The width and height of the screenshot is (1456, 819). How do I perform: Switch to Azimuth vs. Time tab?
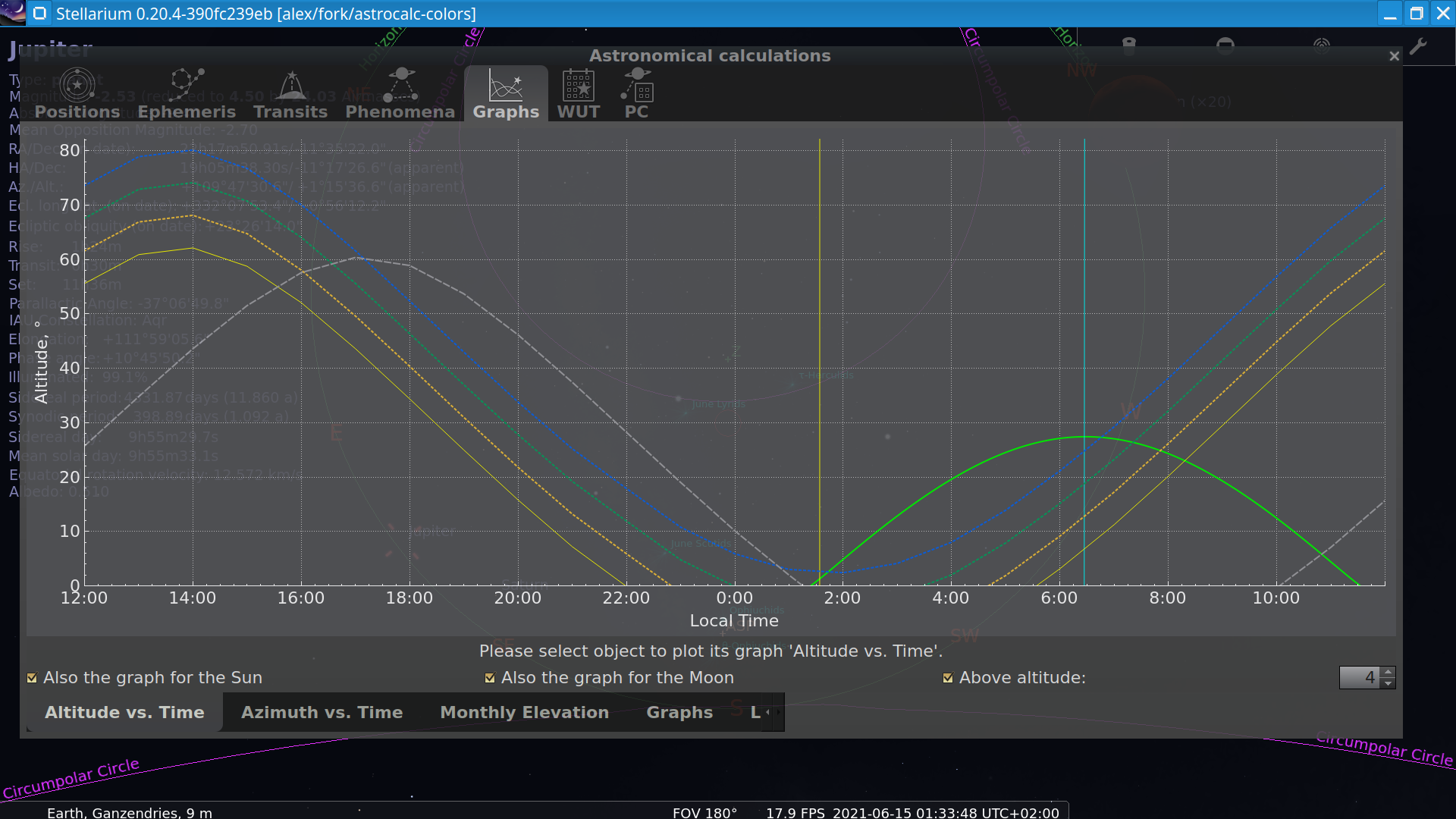(x=322, y=713)
